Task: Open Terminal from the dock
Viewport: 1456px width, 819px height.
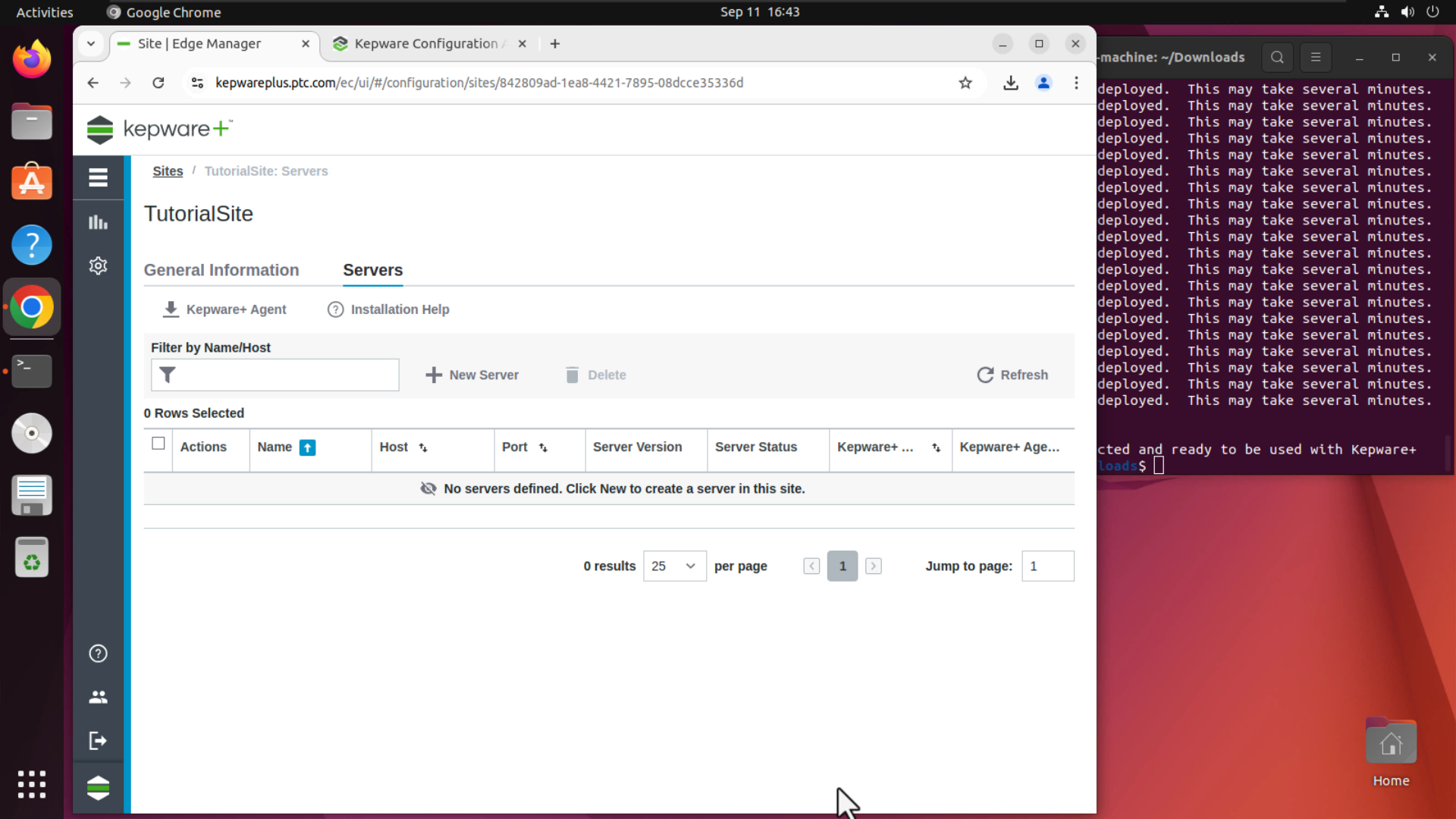Action: tap(32, 372)
